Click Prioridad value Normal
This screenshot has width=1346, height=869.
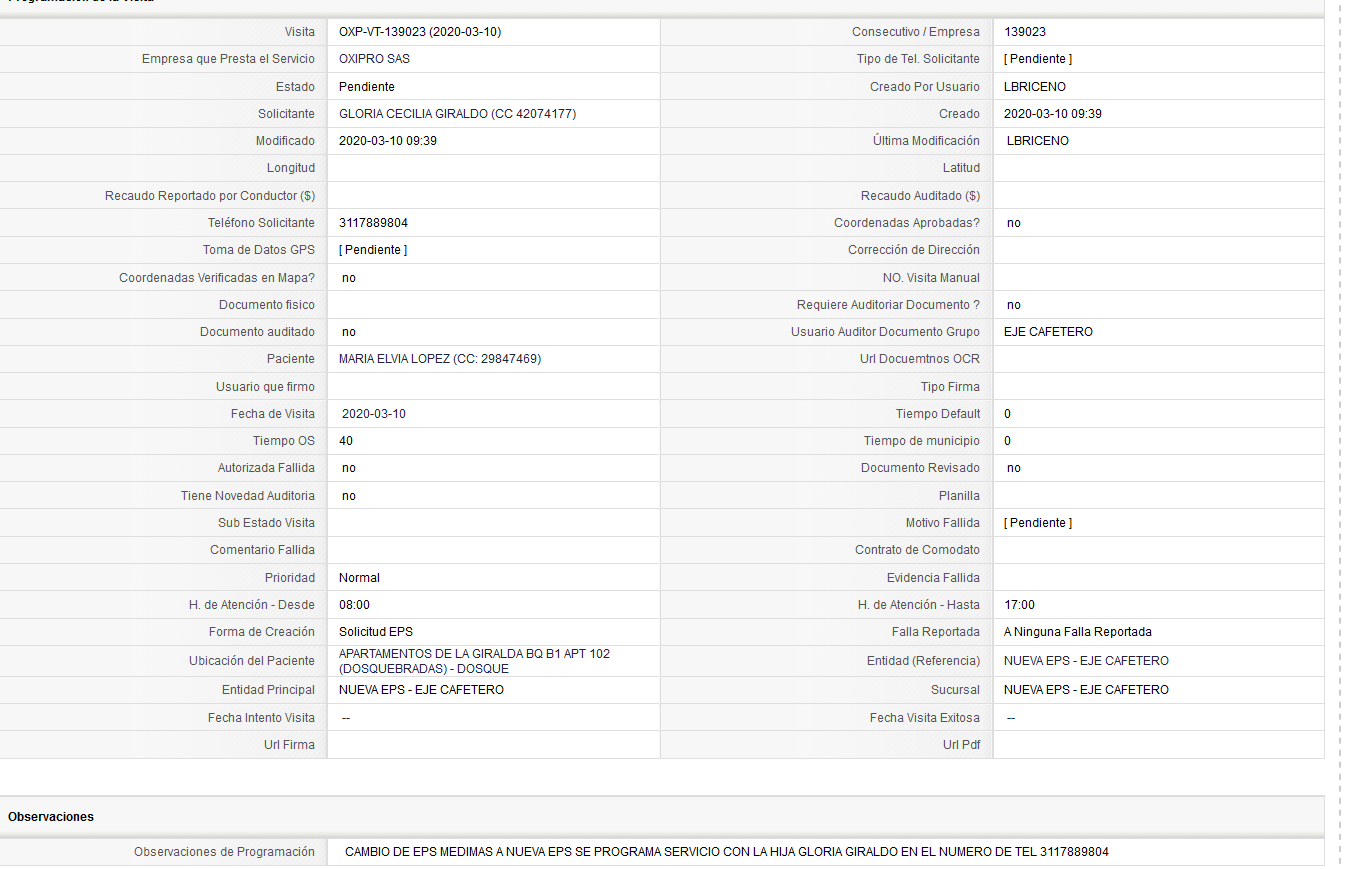[x=359, y=578]
